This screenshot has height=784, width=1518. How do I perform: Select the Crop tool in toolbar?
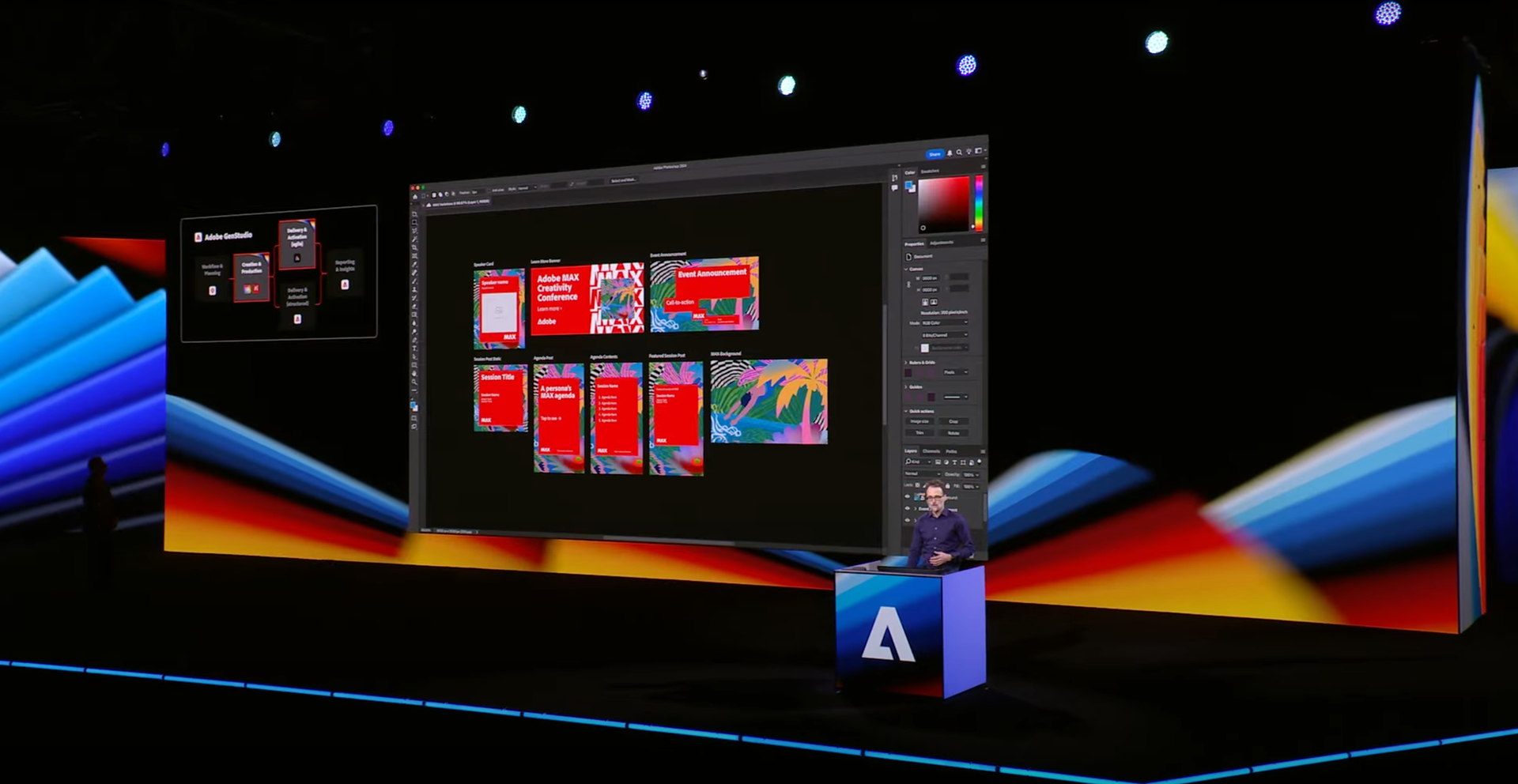tap(414, 247)
